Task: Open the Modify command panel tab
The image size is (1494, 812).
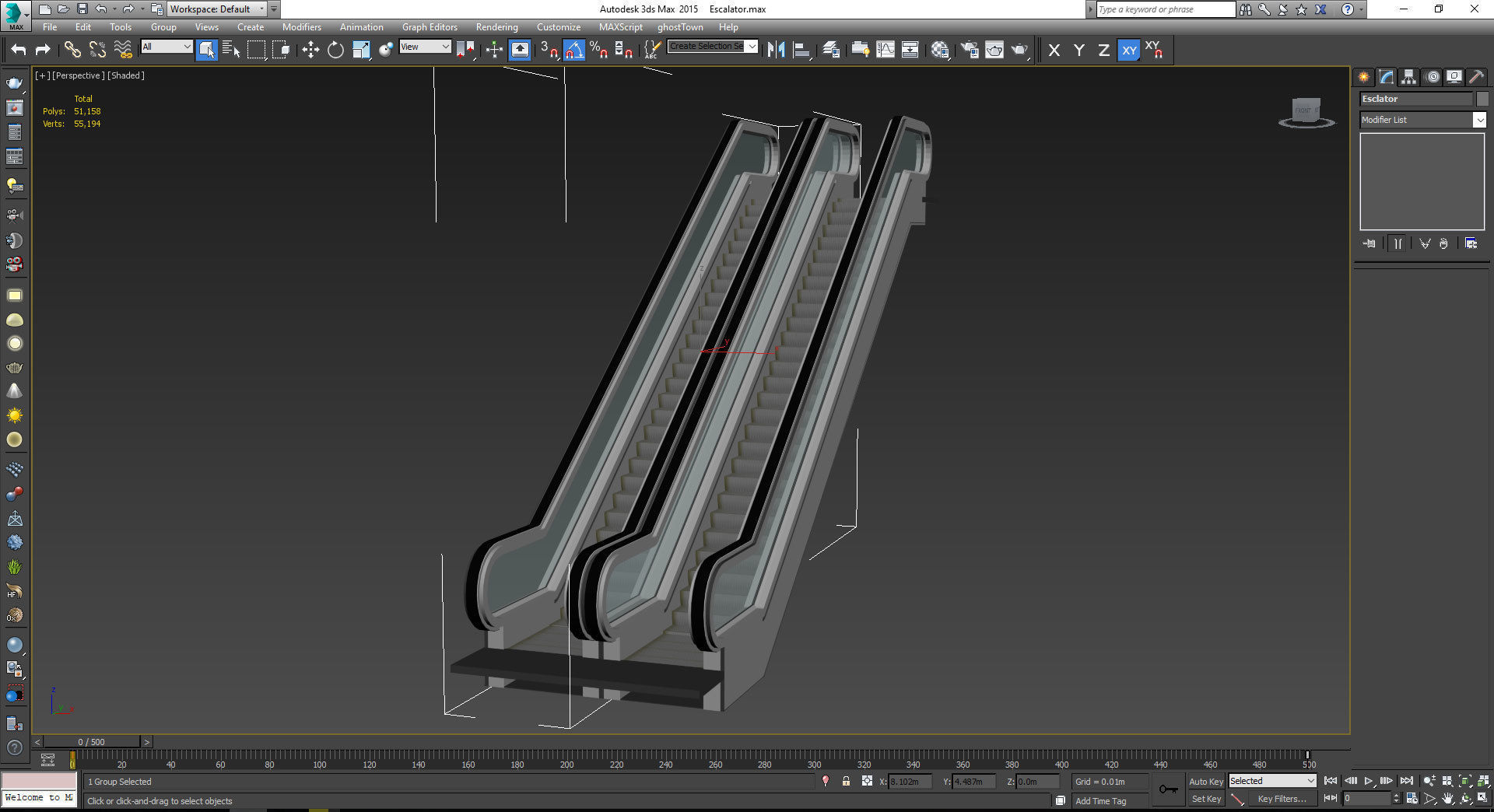Action: tap(1386, 77)
